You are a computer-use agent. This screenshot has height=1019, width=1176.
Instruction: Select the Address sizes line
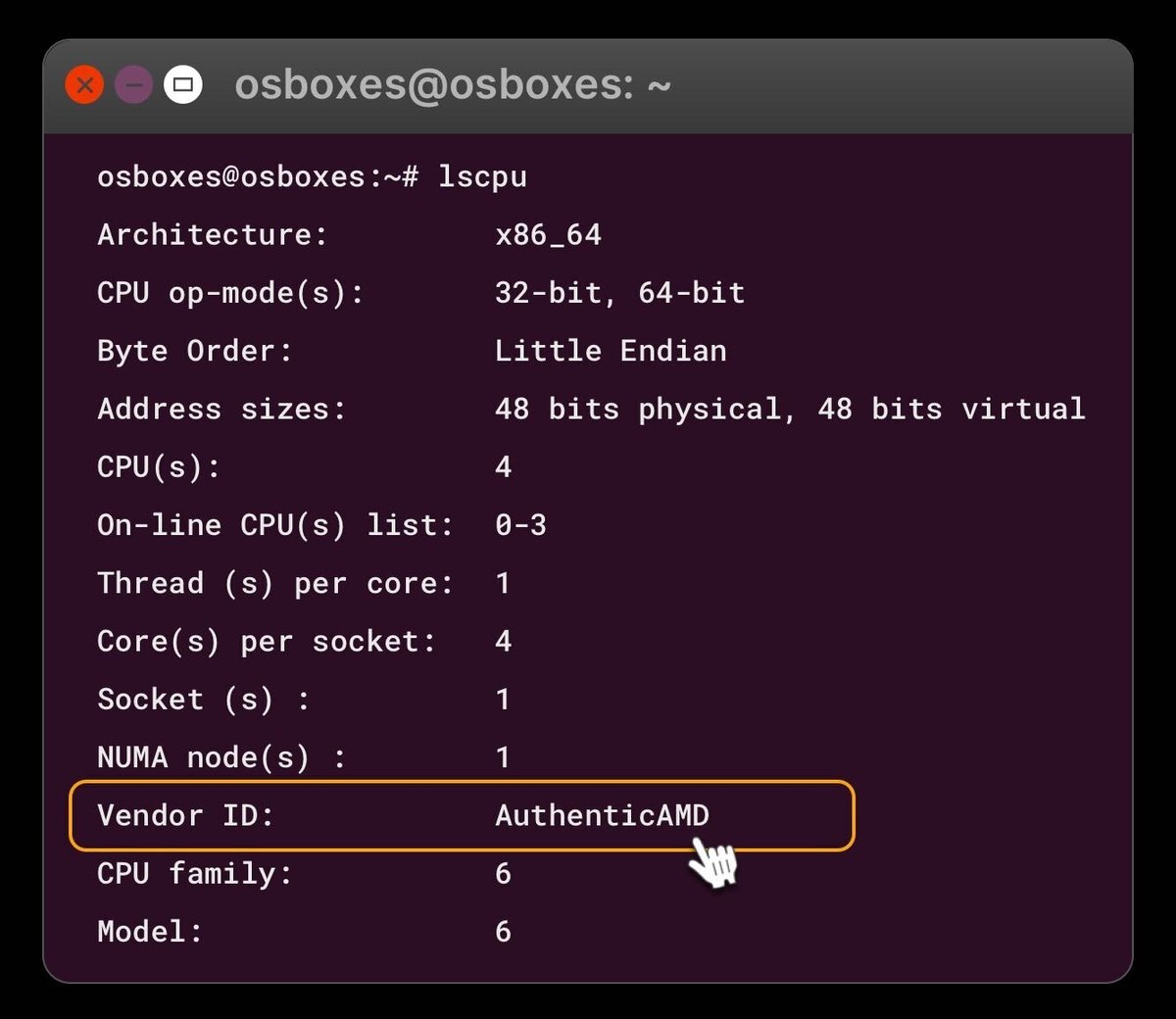pos(220,409)
